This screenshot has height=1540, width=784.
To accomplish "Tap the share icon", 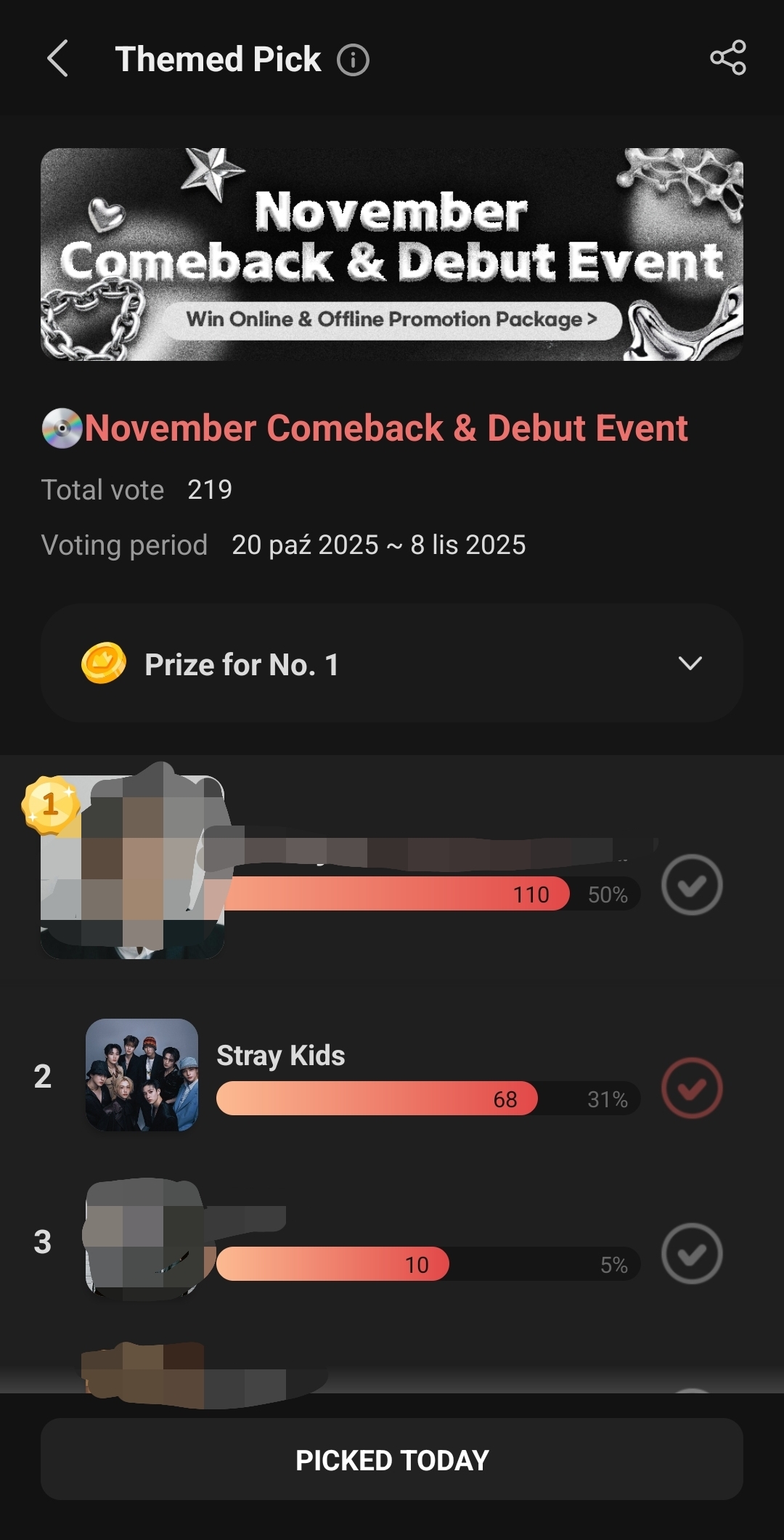I will point(727,58).
